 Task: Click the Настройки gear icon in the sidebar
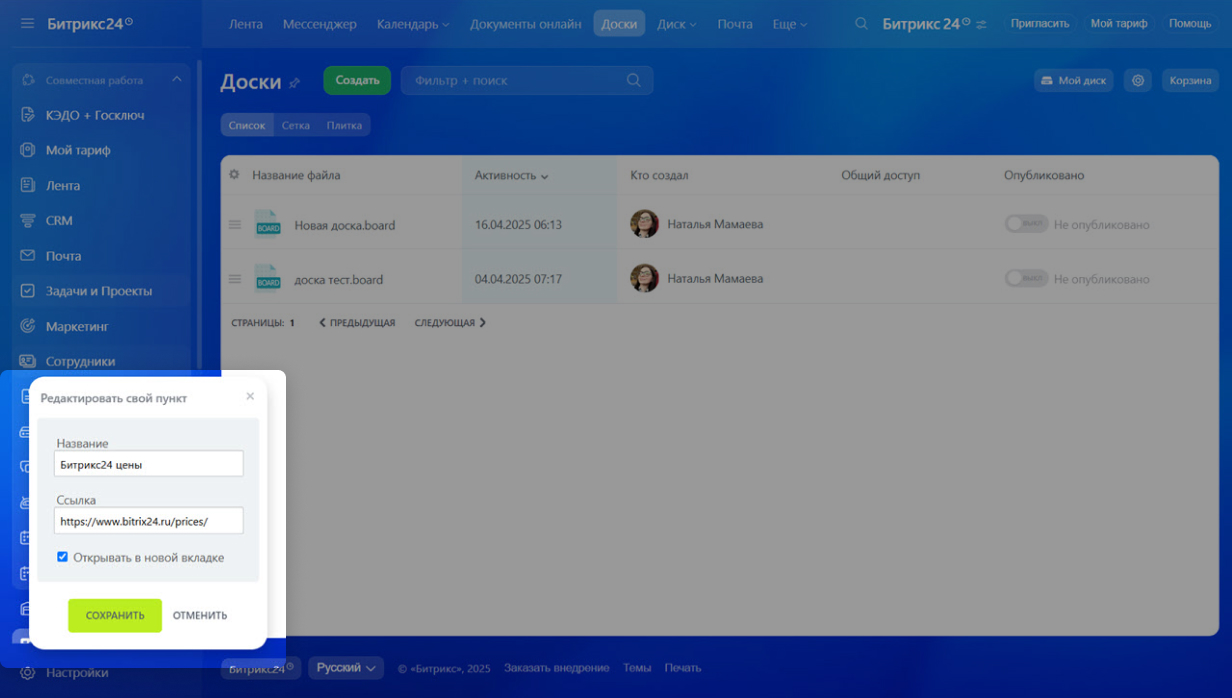28,673
